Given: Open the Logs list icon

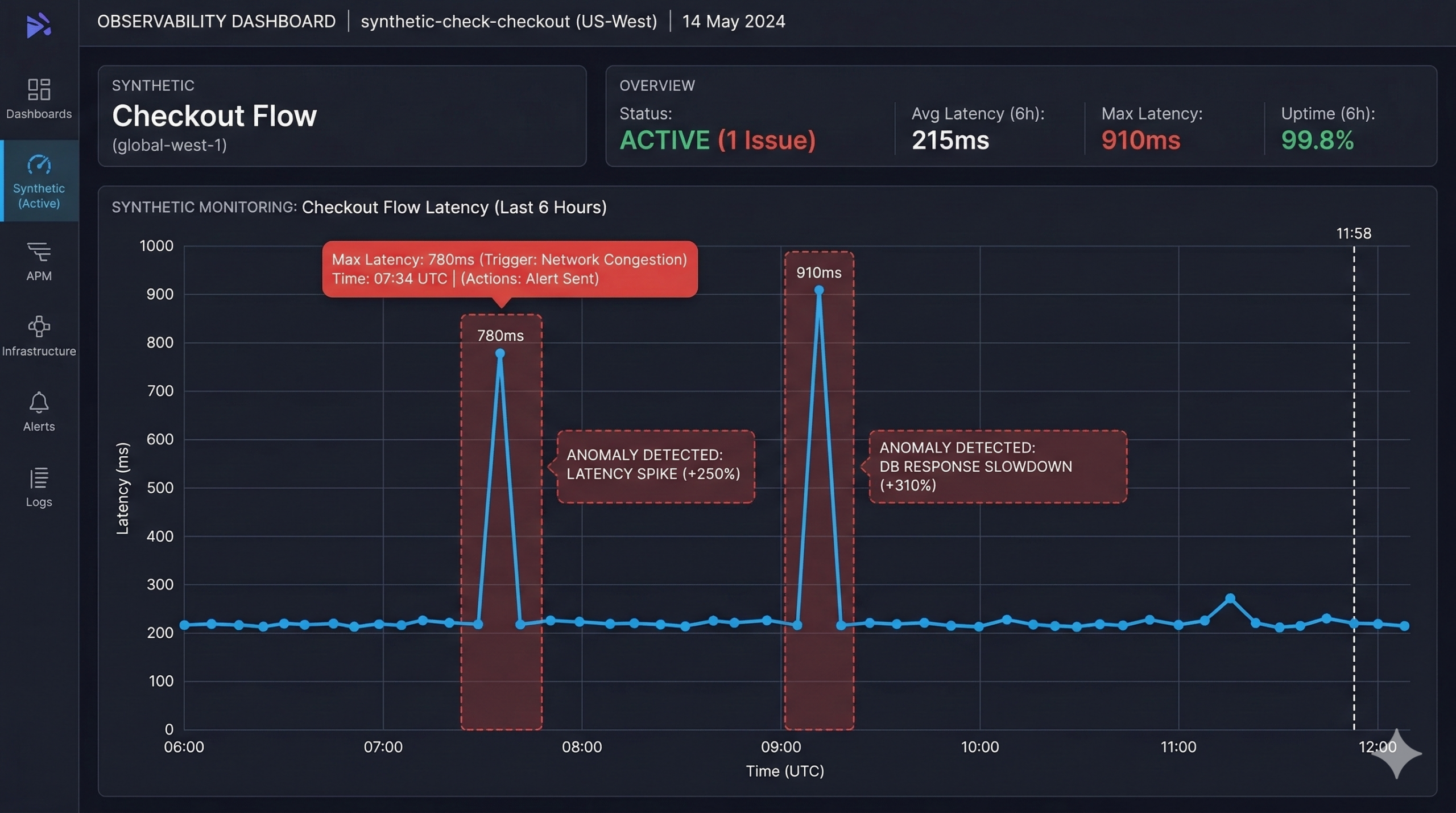Looking at the screenshot, I should pyautogui.click(x=39, y=478).
